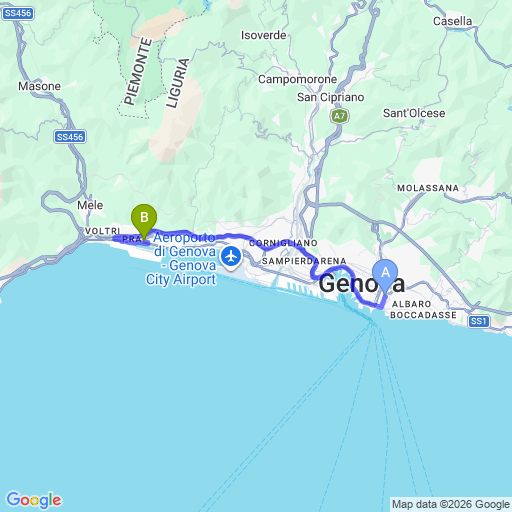The image size is (512, 512).
Task: Click the Sant'Olcese town label
Action: pos(414,113)
